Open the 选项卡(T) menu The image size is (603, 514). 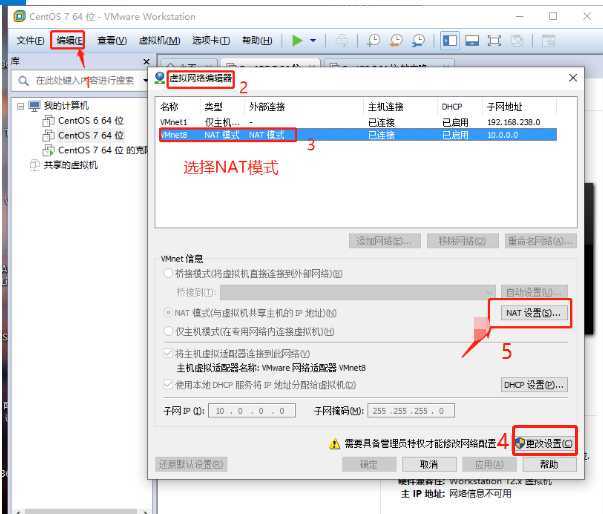pos(211,40)
